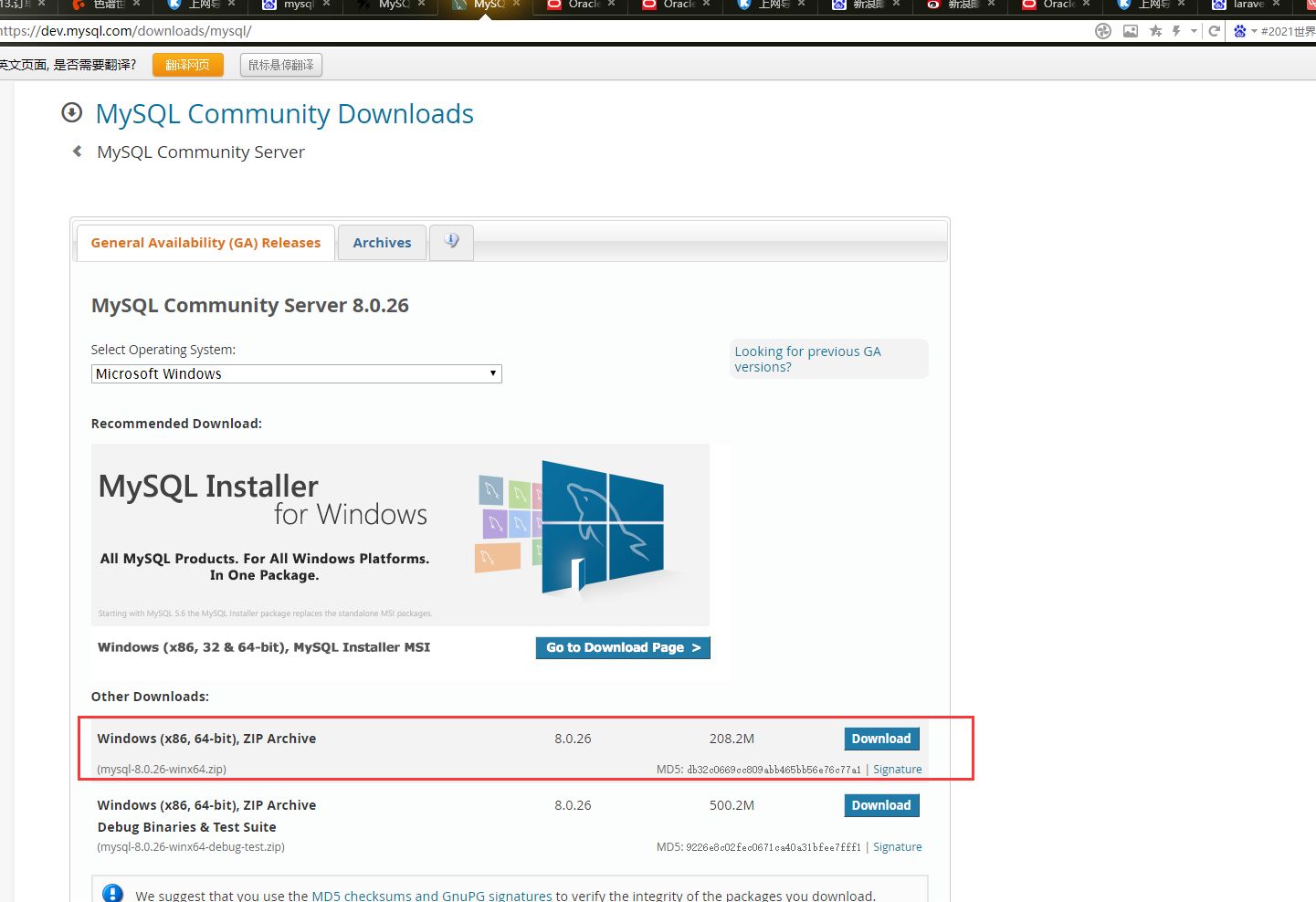The image size is (1316, 902).
Task: Click the address bar URL dev.mysql.com
Action: [x=126, y=31]
